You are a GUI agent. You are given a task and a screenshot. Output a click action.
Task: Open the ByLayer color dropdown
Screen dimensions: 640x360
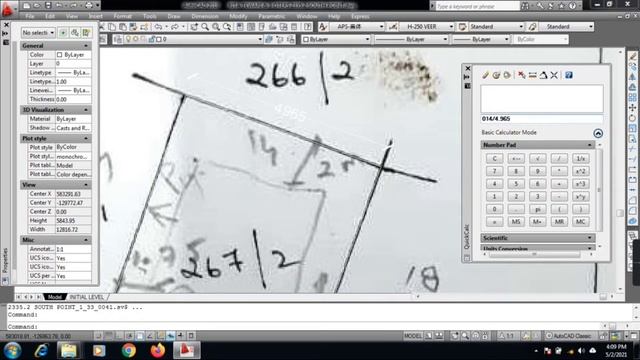(x=336, y=39)
